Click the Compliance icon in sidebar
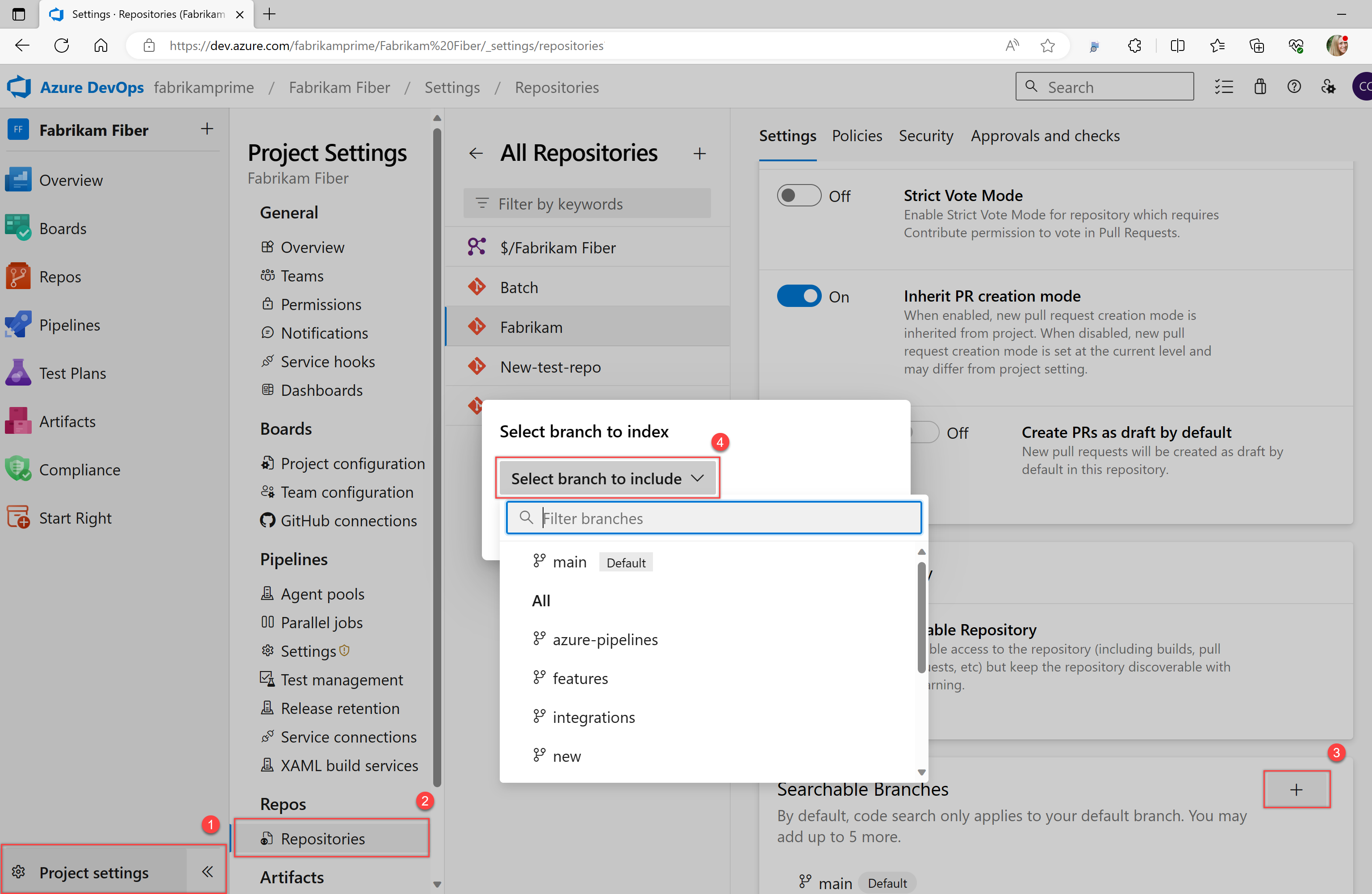Image resolution: width=1372 pixels, height=894 pixels. click(18, 469)
